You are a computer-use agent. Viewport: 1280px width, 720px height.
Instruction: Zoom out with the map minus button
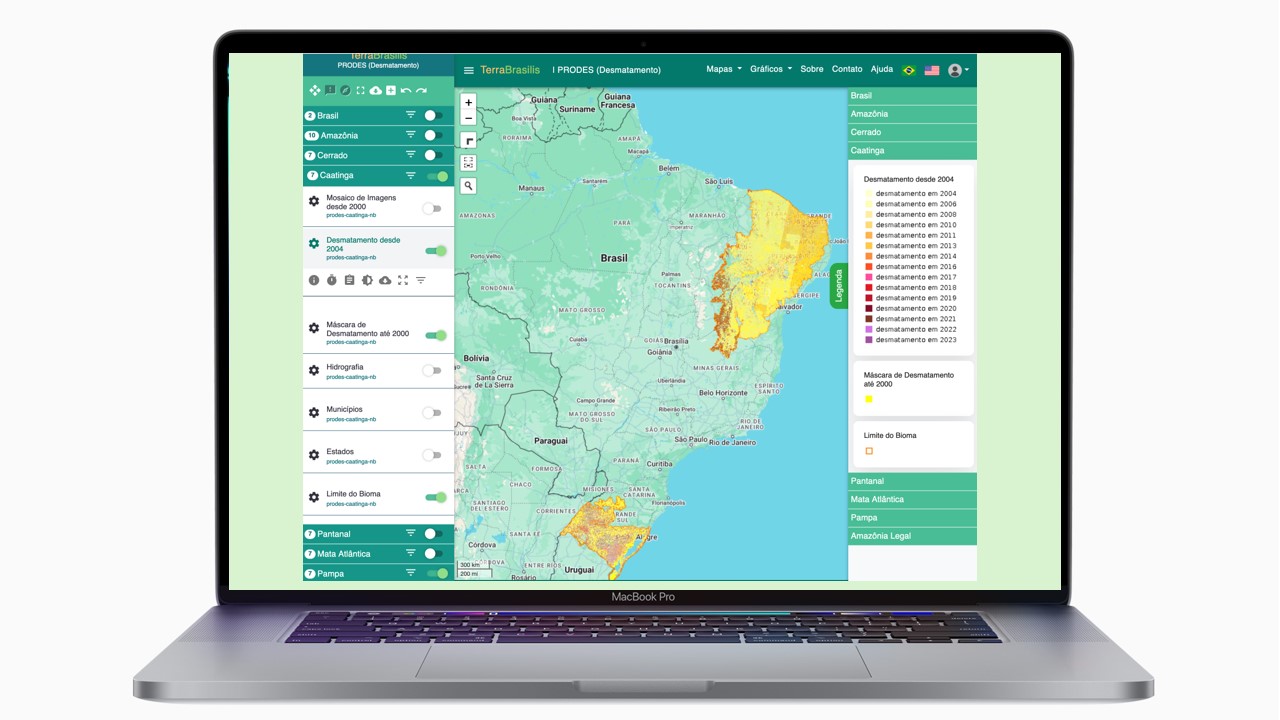pos(469,118)
